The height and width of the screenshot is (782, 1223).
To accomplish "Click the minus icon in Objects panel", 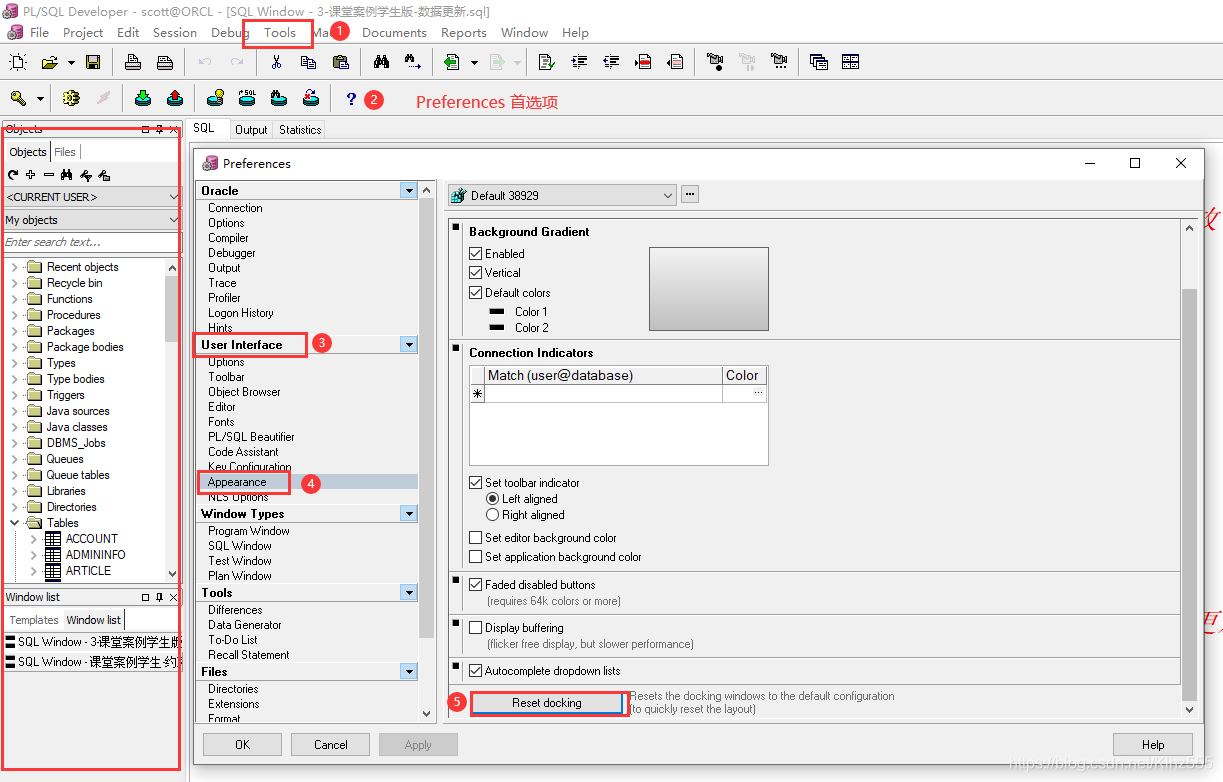I will [x=49, y=175].
